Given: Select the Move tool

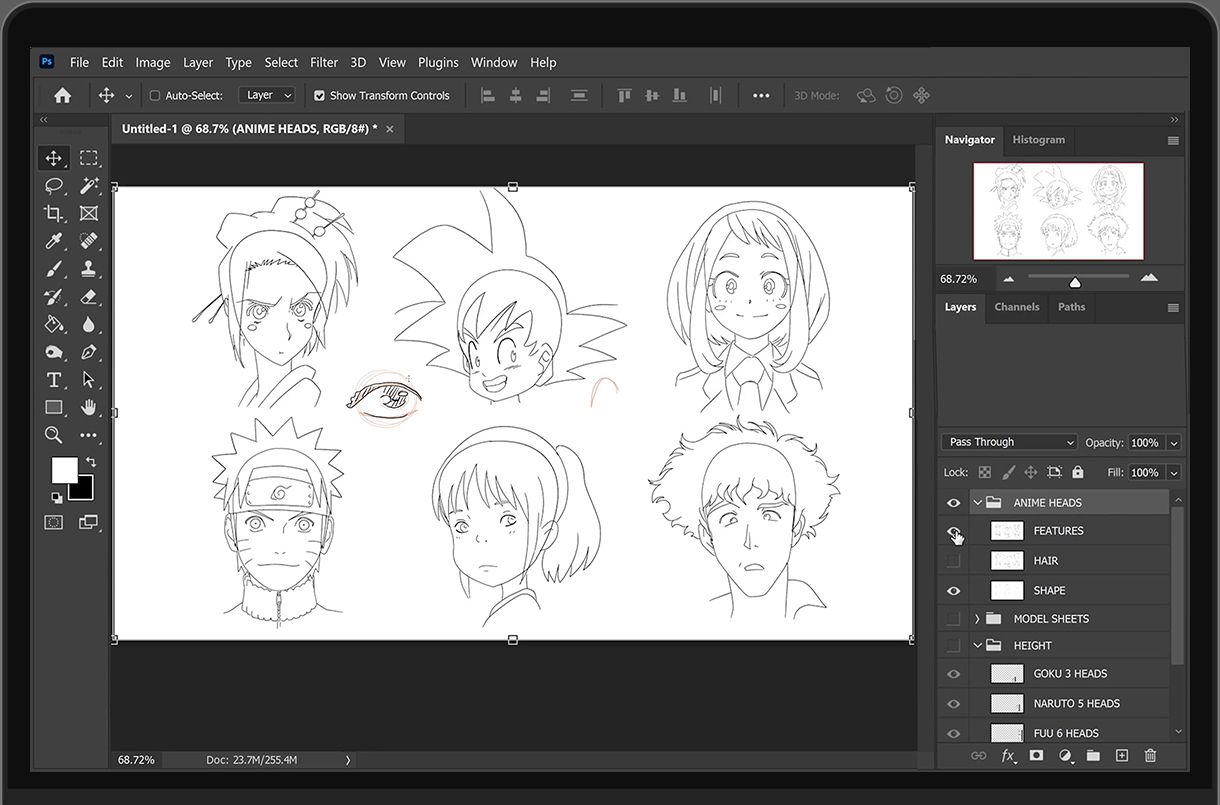Looking at the screenshot, I should pyautogui.click(x=54, y=158).
